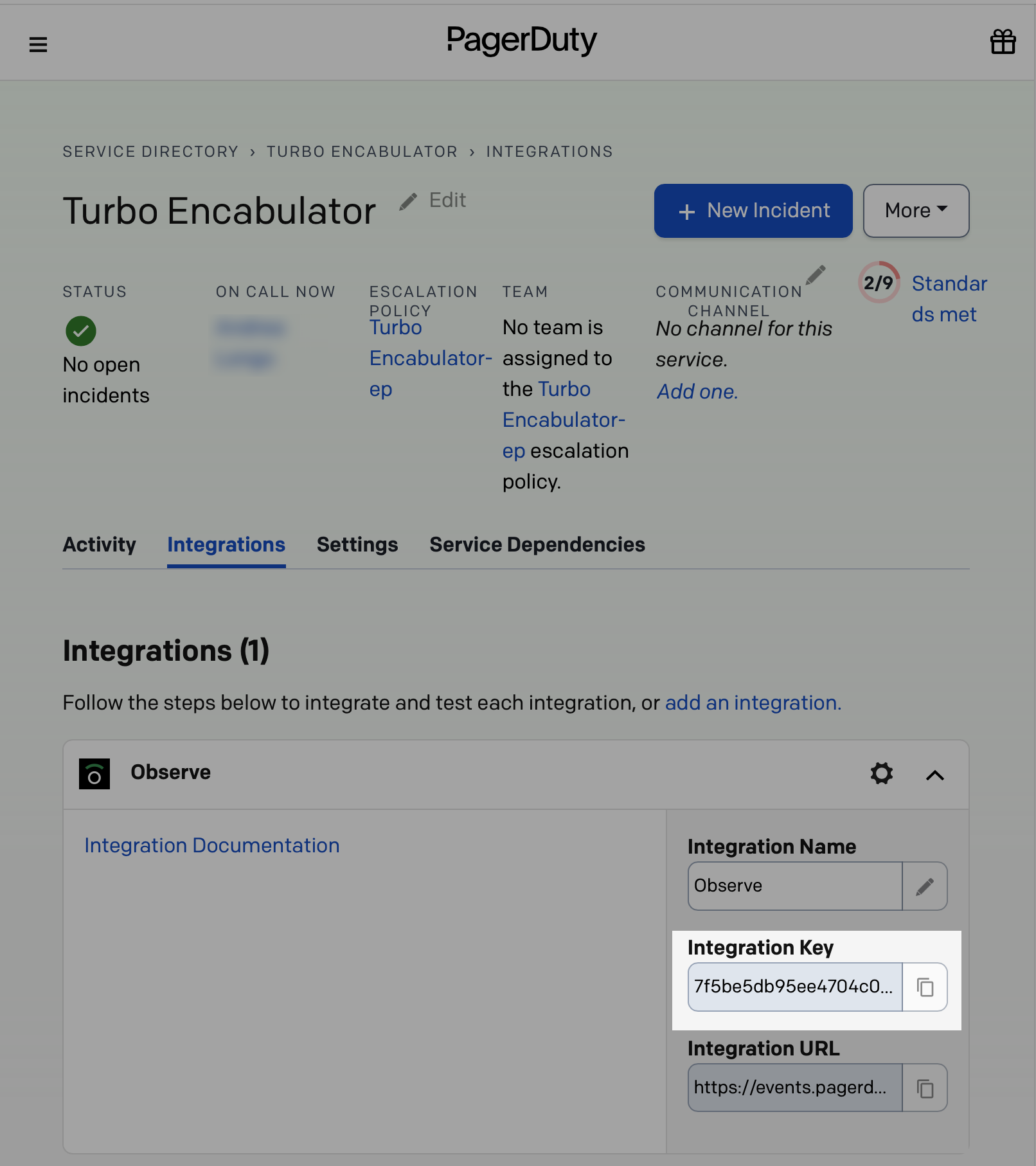Open Integration Documentation link
Viewport: 1036px width, 1166px height.
coord(212,846)
